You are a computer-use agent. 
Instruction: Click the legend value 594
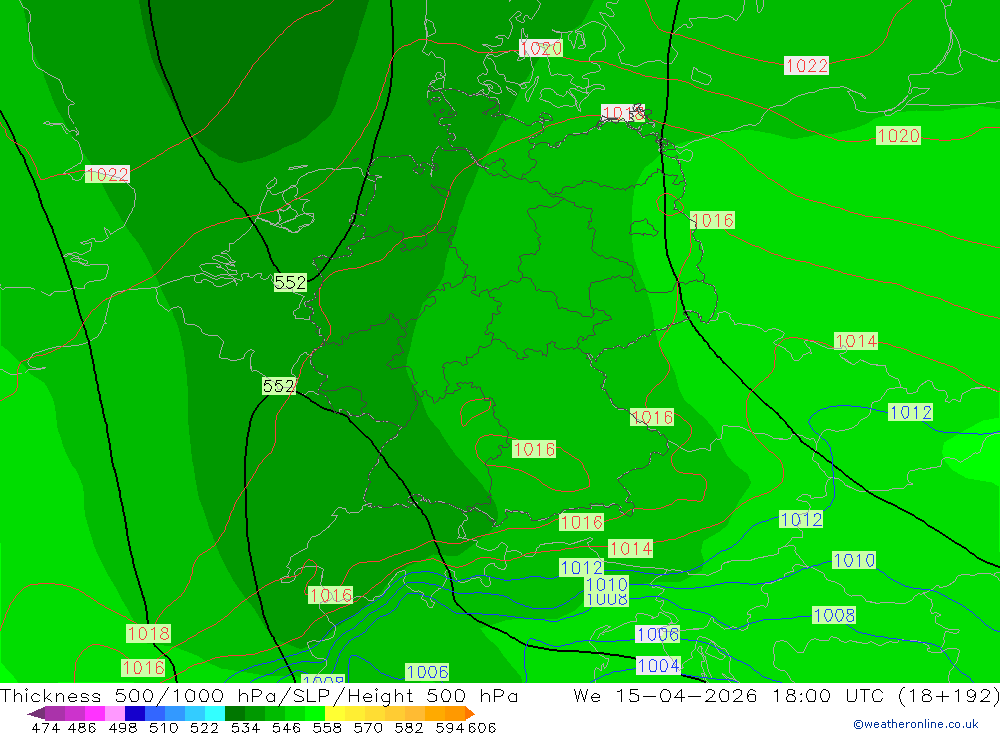pos(450,727)
